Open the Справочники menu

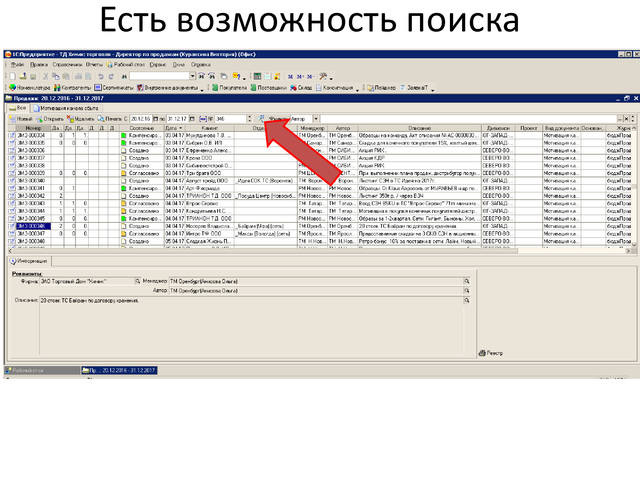[67, 64]
